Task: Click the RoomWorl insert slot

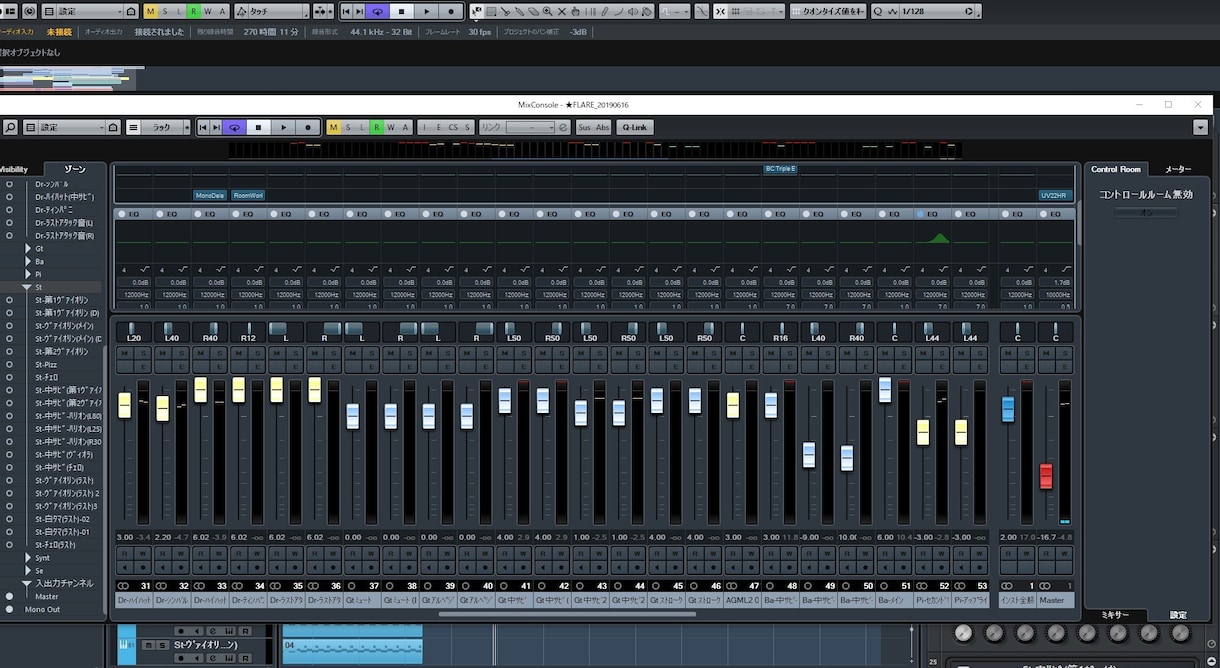Action: 248,195
